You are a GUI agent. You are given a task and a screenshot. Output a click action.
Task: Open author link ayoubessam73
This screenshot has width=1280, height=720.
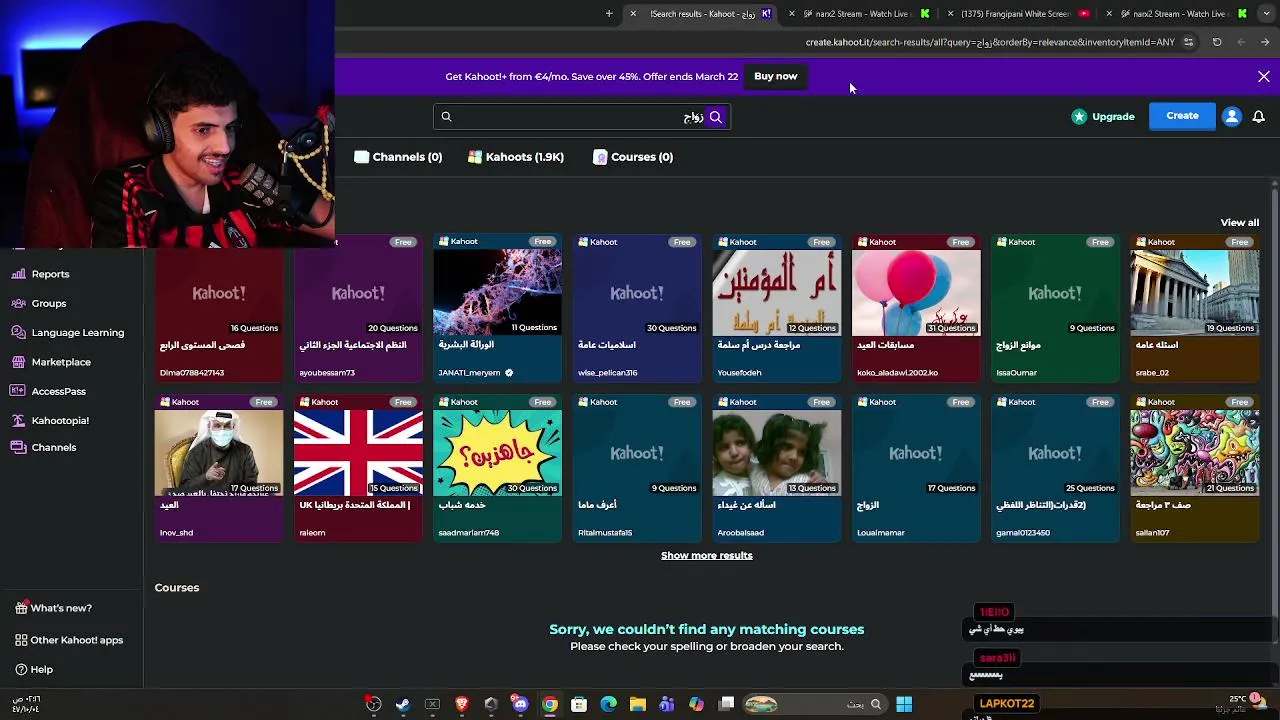[x=327, y=373]
